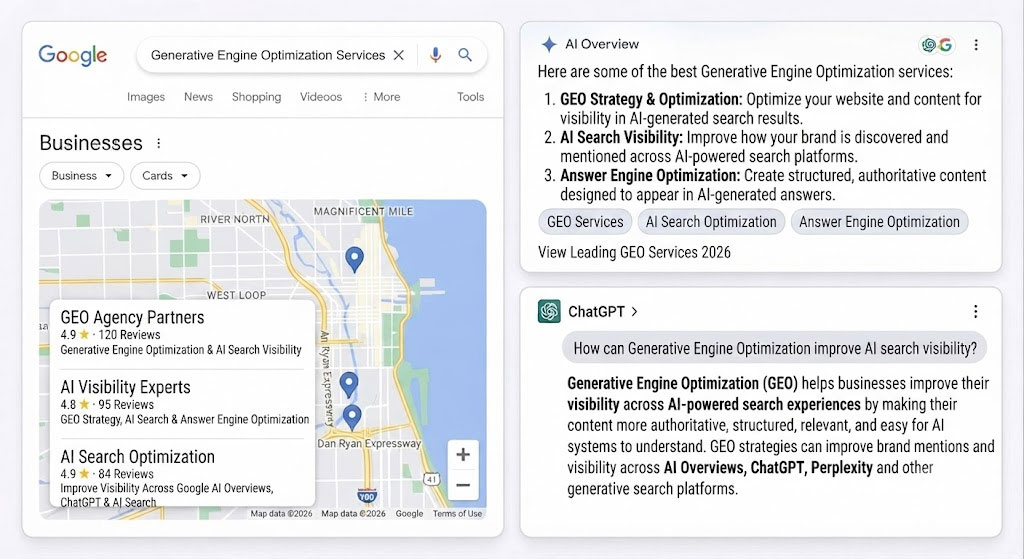Open View Leading GEO Services 2026
This screenshot has height=559, width=1024.
click(634, 253)
